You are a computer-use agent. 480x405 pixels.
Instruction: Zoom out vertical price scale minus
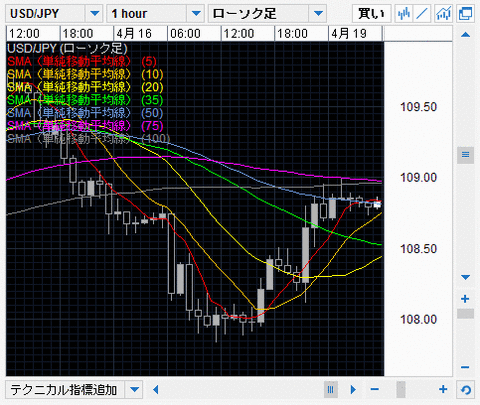(465, 367)
